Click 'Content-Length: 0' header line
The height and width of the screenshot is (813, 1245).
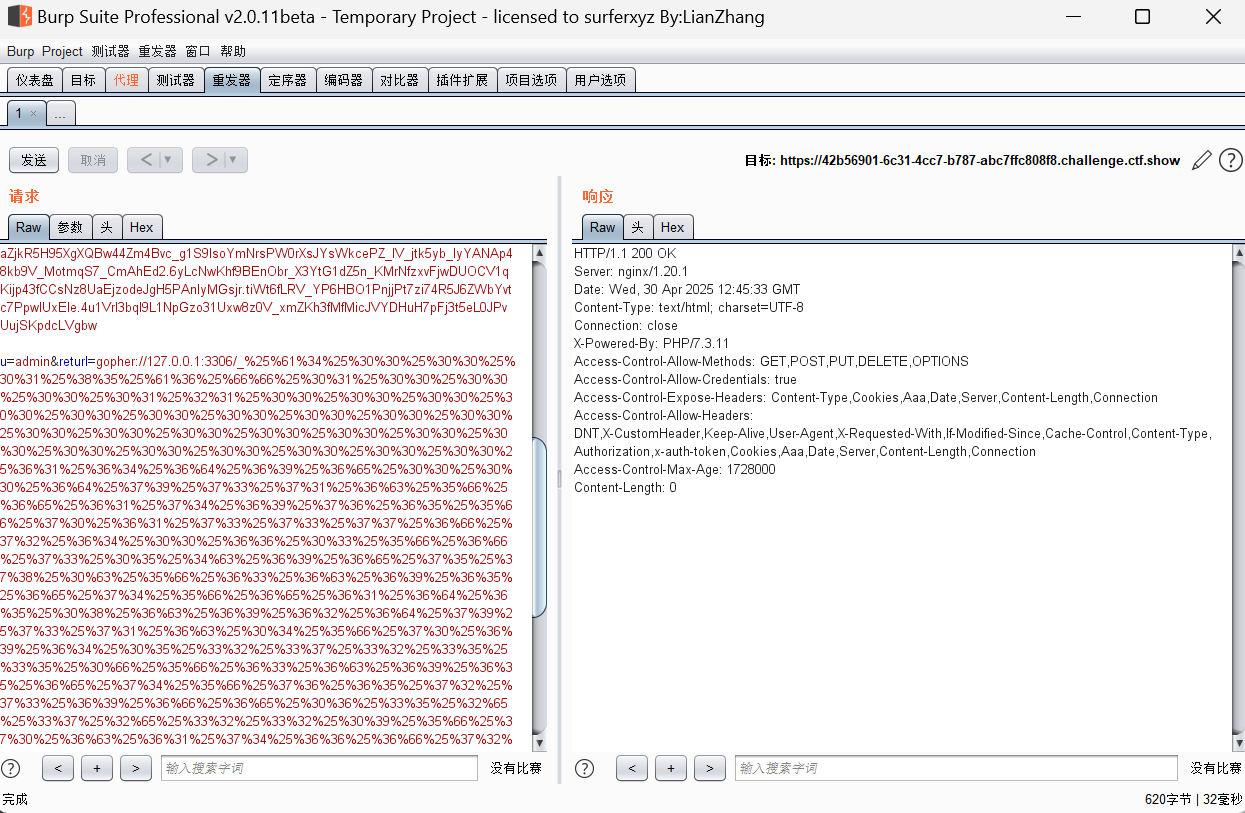[625, 488]
